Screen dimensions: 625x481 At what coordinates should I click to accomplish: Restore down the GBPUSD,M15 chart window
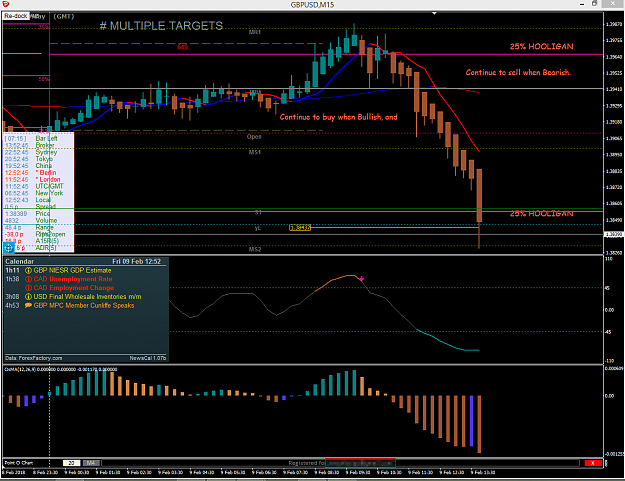594,4
